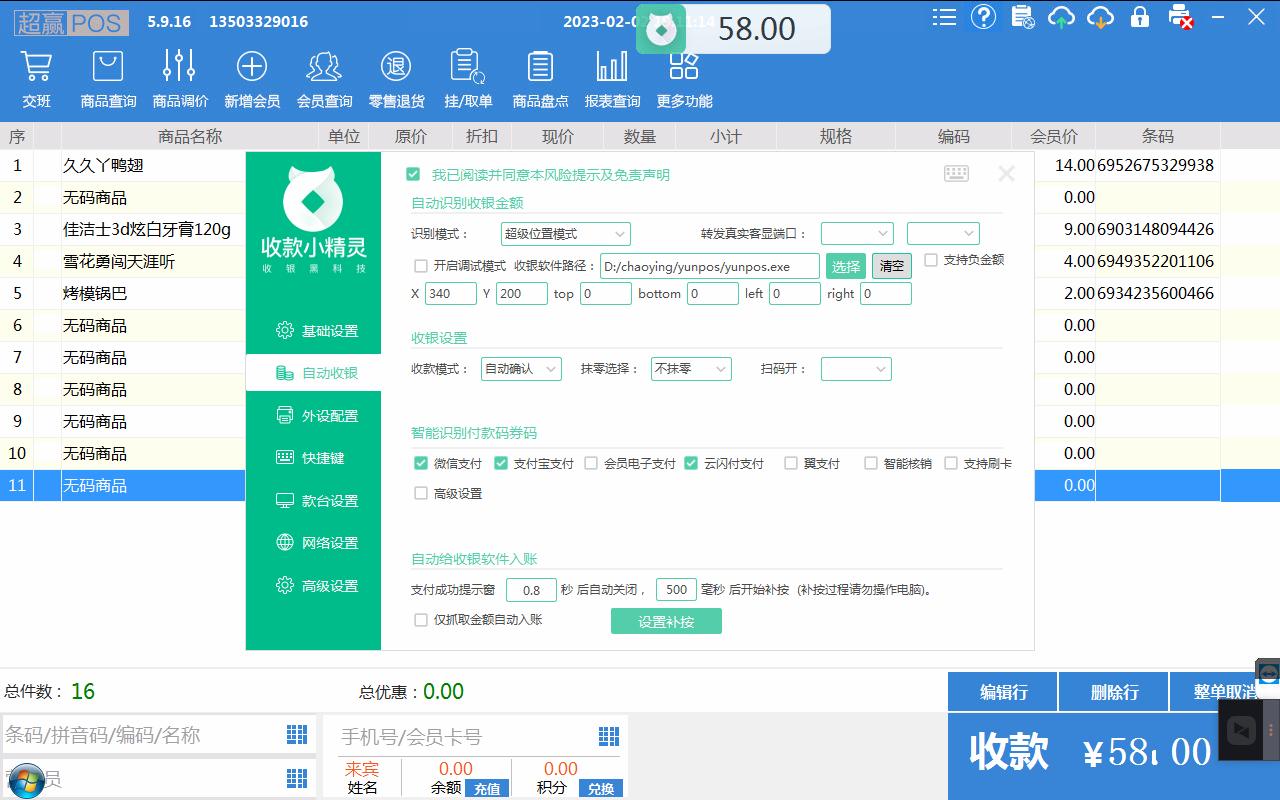
Task: Enable 会员电子支付 checkbox
Action: click(591, 463)
